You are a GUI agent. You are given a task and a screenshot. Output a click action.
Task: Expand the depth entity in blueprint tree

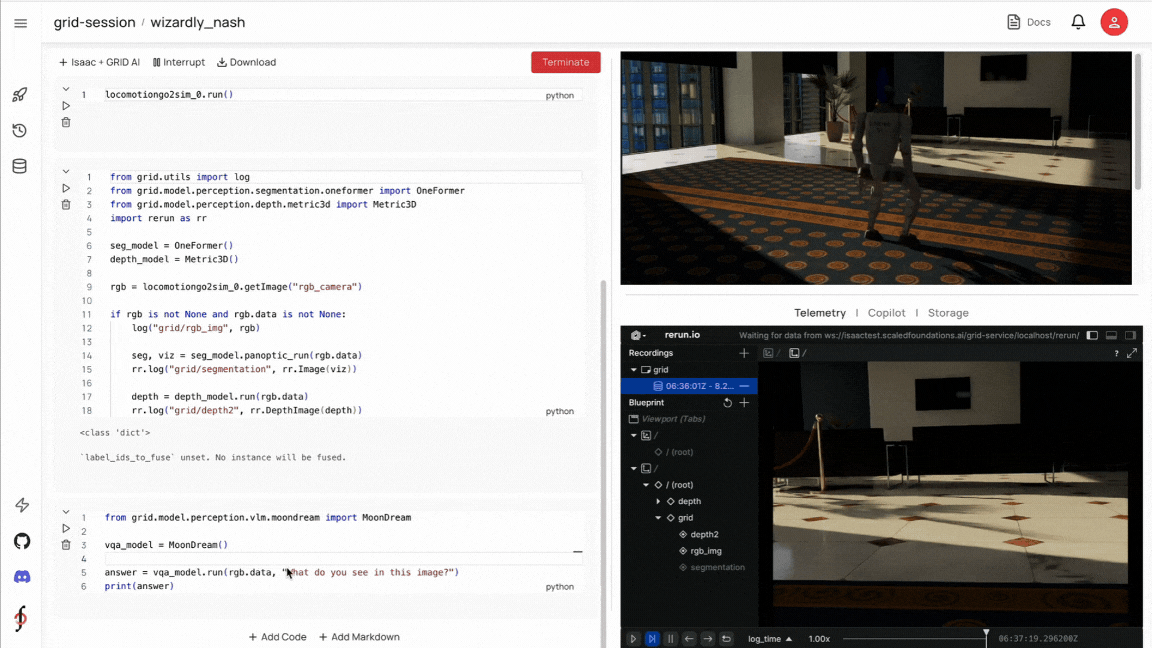(x=658, y=501)
